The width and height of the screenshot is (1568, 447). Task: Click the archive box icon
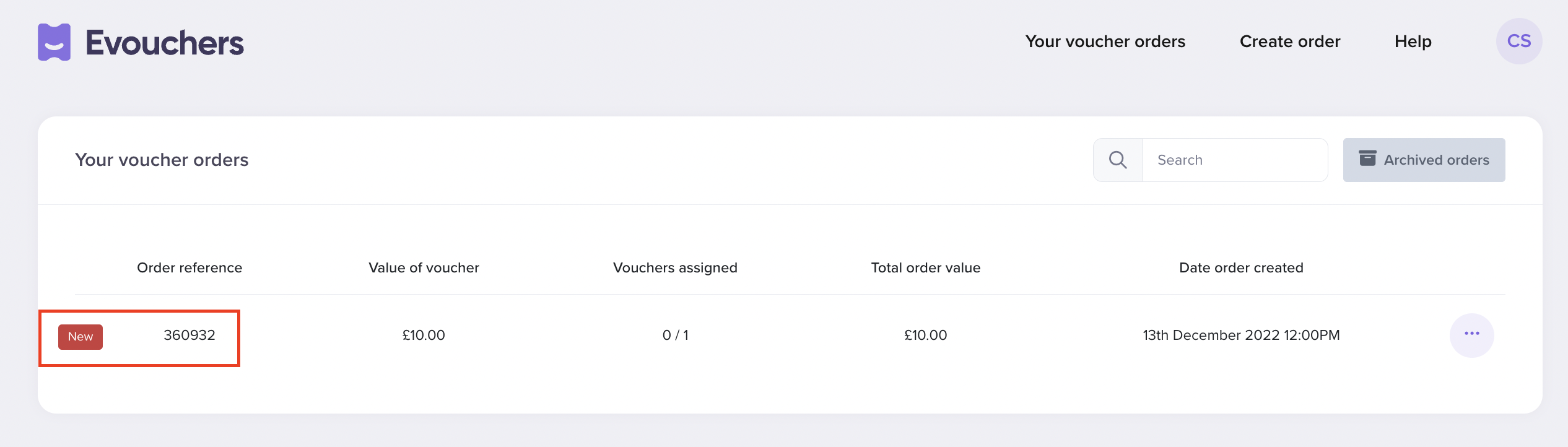[x=1367, y=158]
